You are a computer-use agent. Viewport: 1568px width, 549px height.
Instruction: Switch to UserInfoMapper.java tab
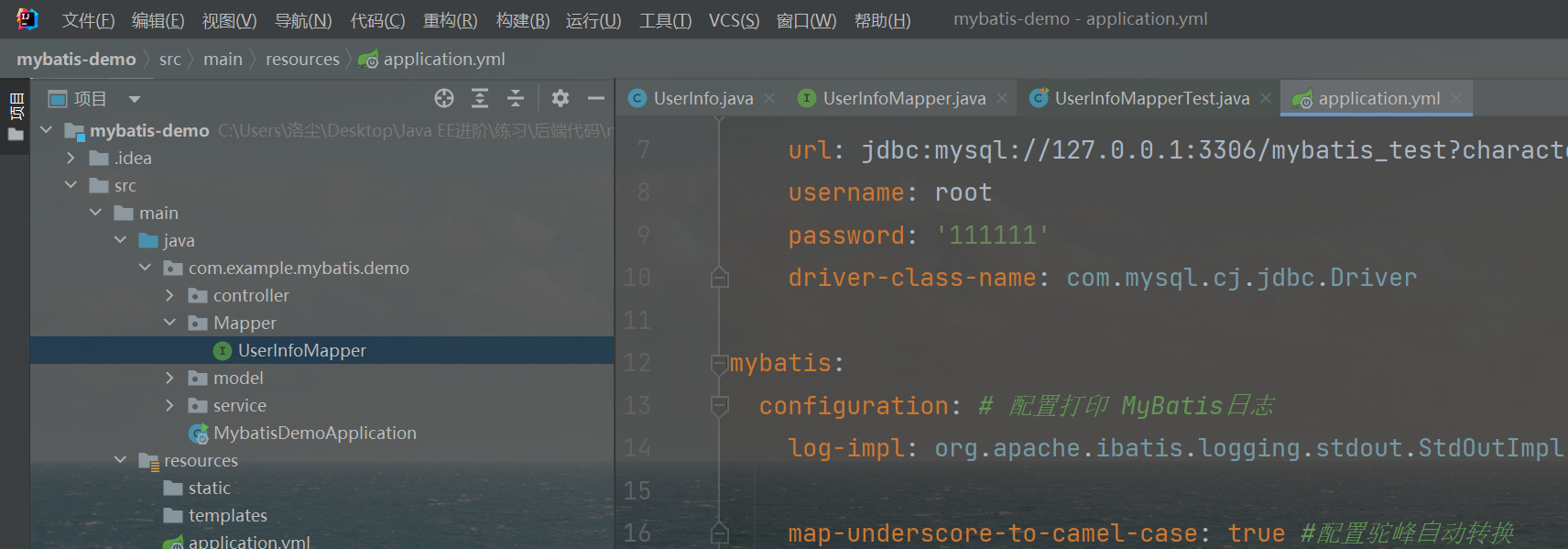pos(904,98)
